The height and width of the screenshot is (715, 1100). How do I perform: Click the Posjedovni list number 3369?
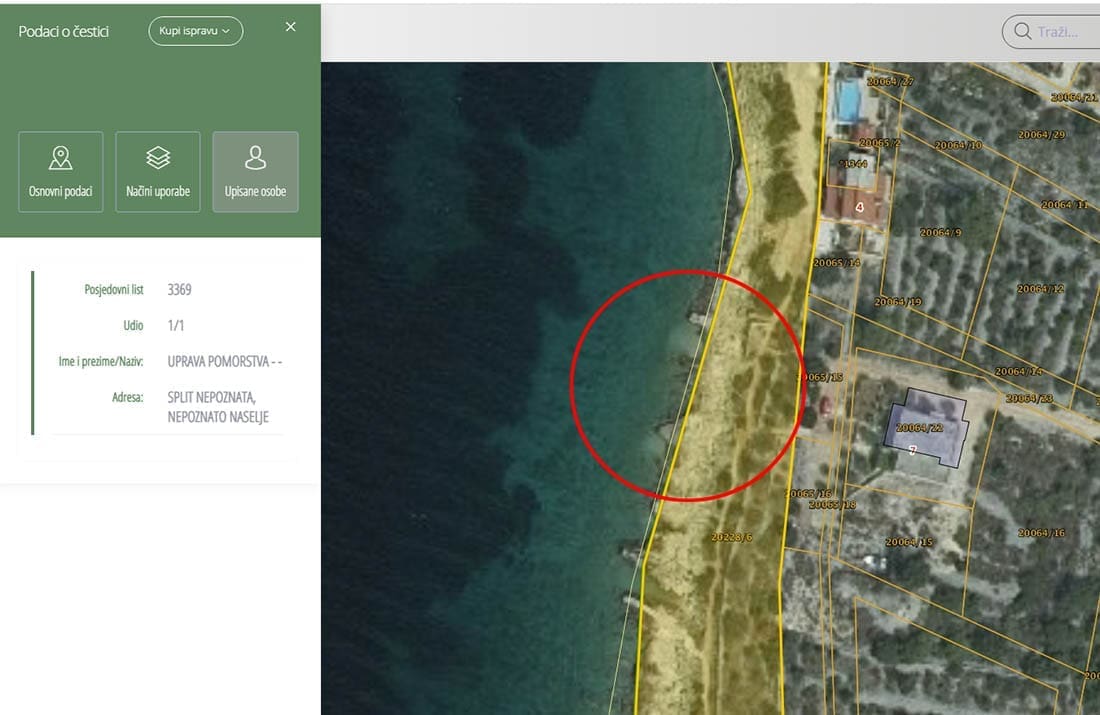180,290
